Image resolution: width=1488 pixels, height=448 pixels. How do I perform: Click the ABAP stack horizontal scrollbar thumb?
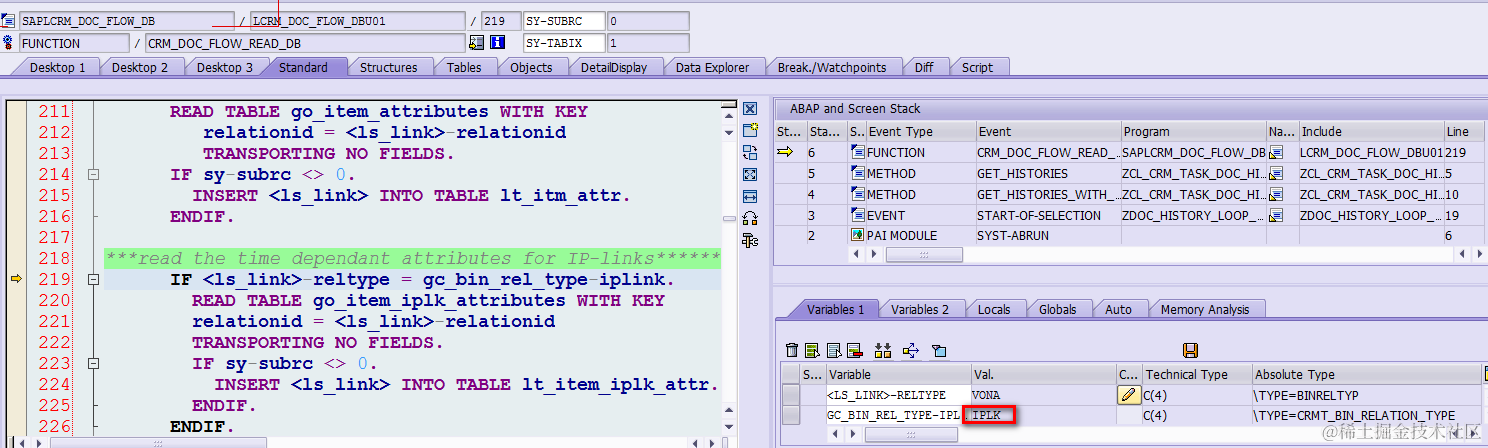[x=924, y=255]
